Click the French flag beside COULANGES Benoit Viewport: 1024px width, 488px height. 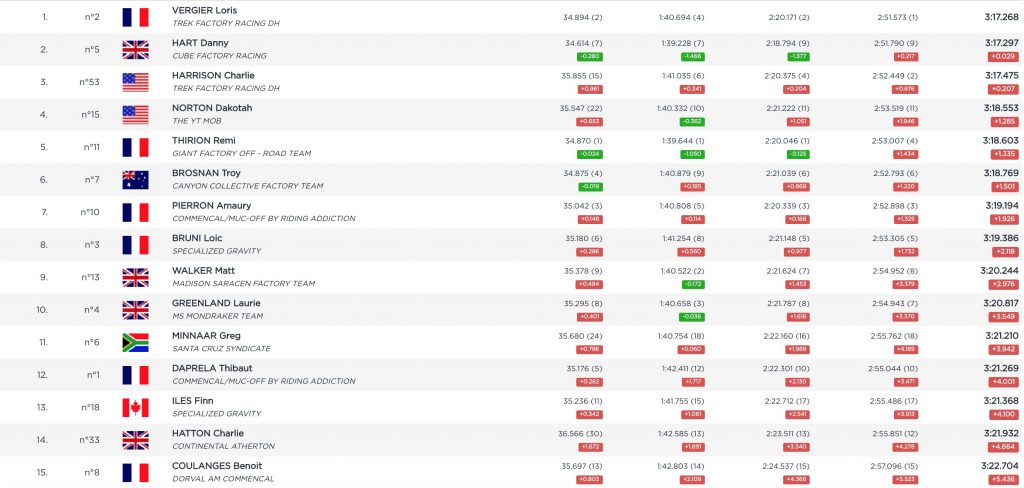click(x=135, y=472)
